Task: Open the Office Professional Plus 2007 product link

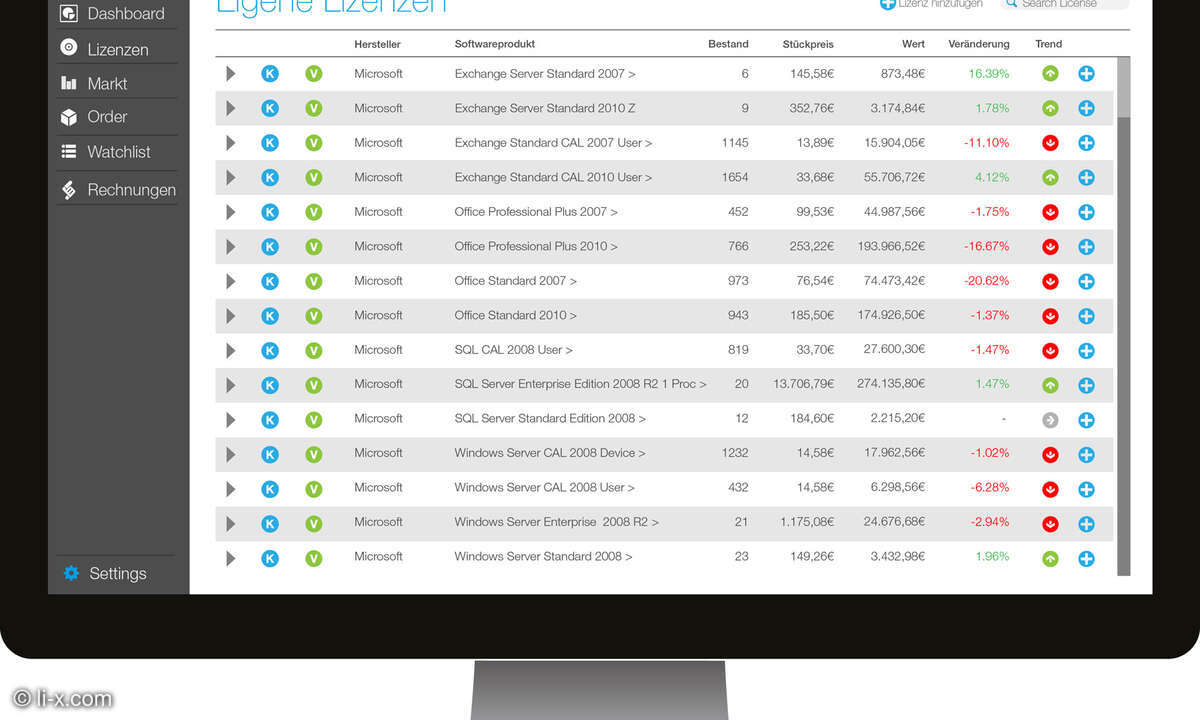Action: (536, 212)
